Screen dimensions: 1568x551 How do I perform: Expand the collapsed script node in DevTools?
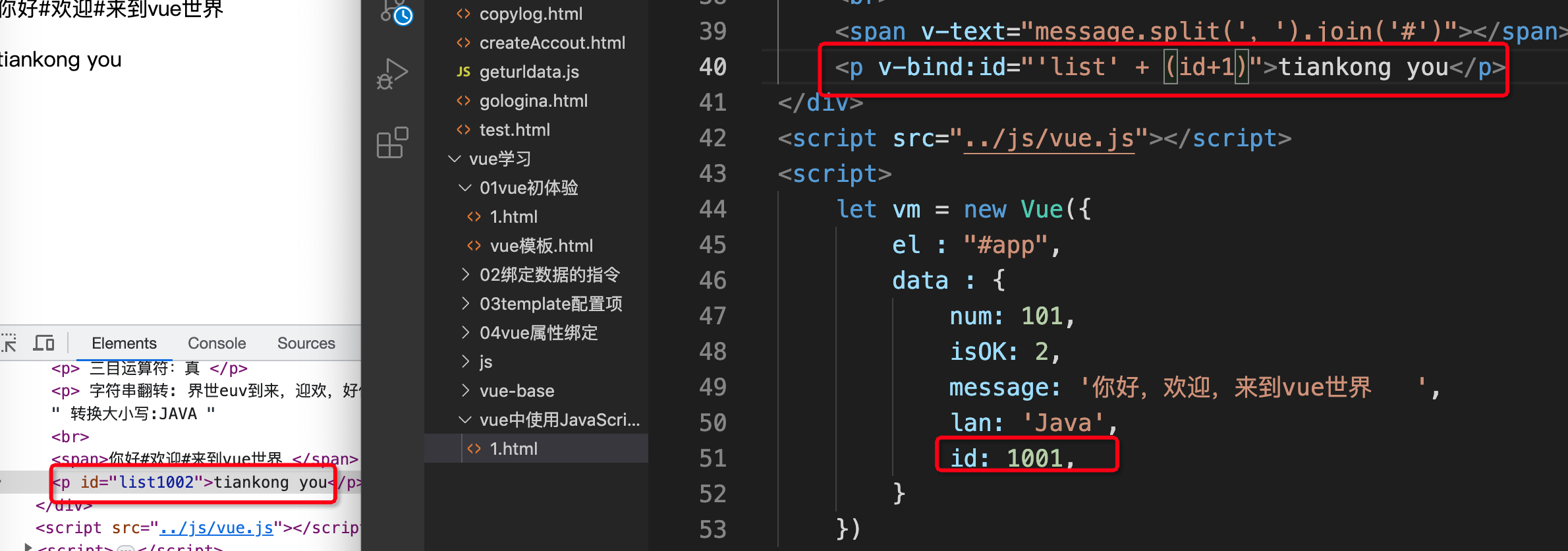pos(28,547)
